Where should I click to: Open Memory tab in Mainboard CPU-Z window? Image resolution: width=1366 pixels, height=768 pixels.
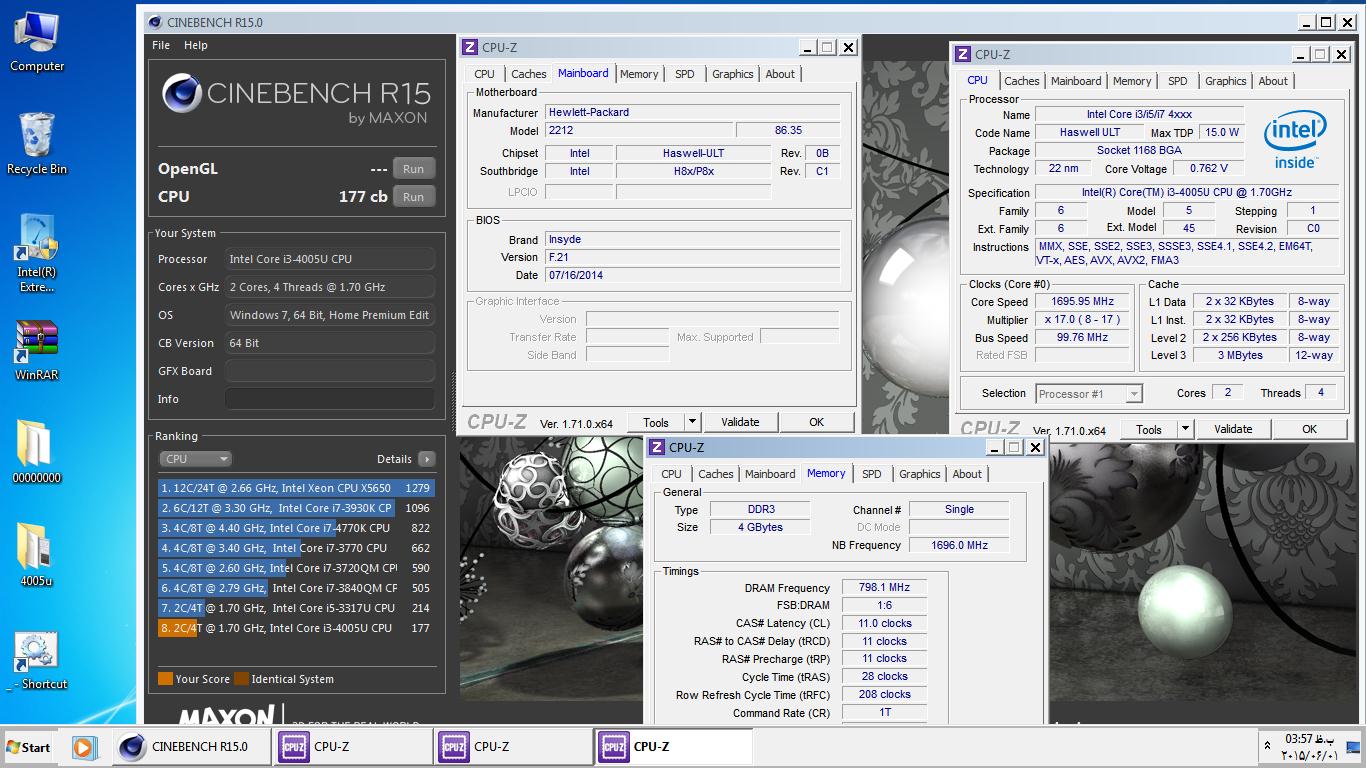pos(639,74)
